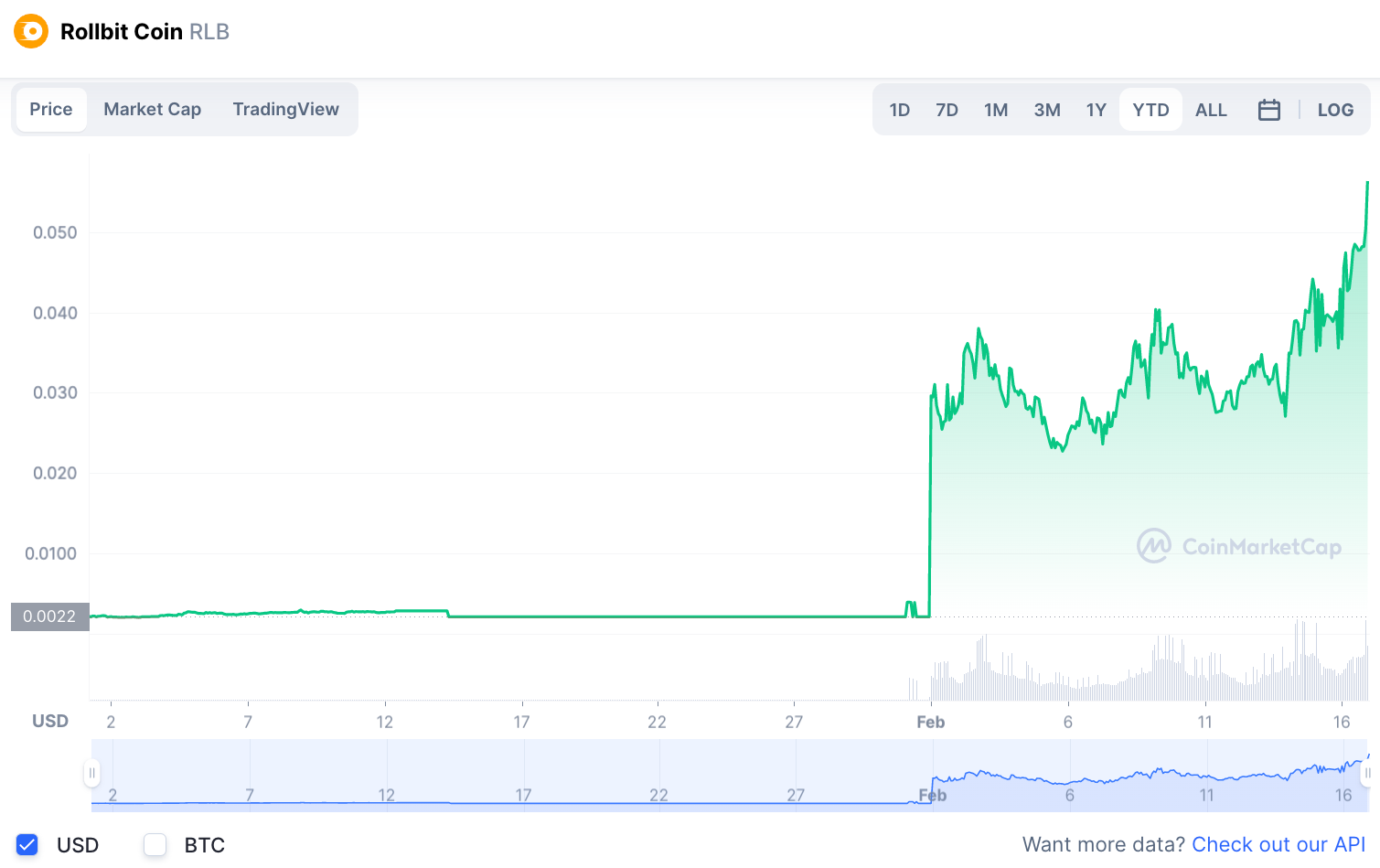
Task: Click the USD axis currency label
Action: 50,721
